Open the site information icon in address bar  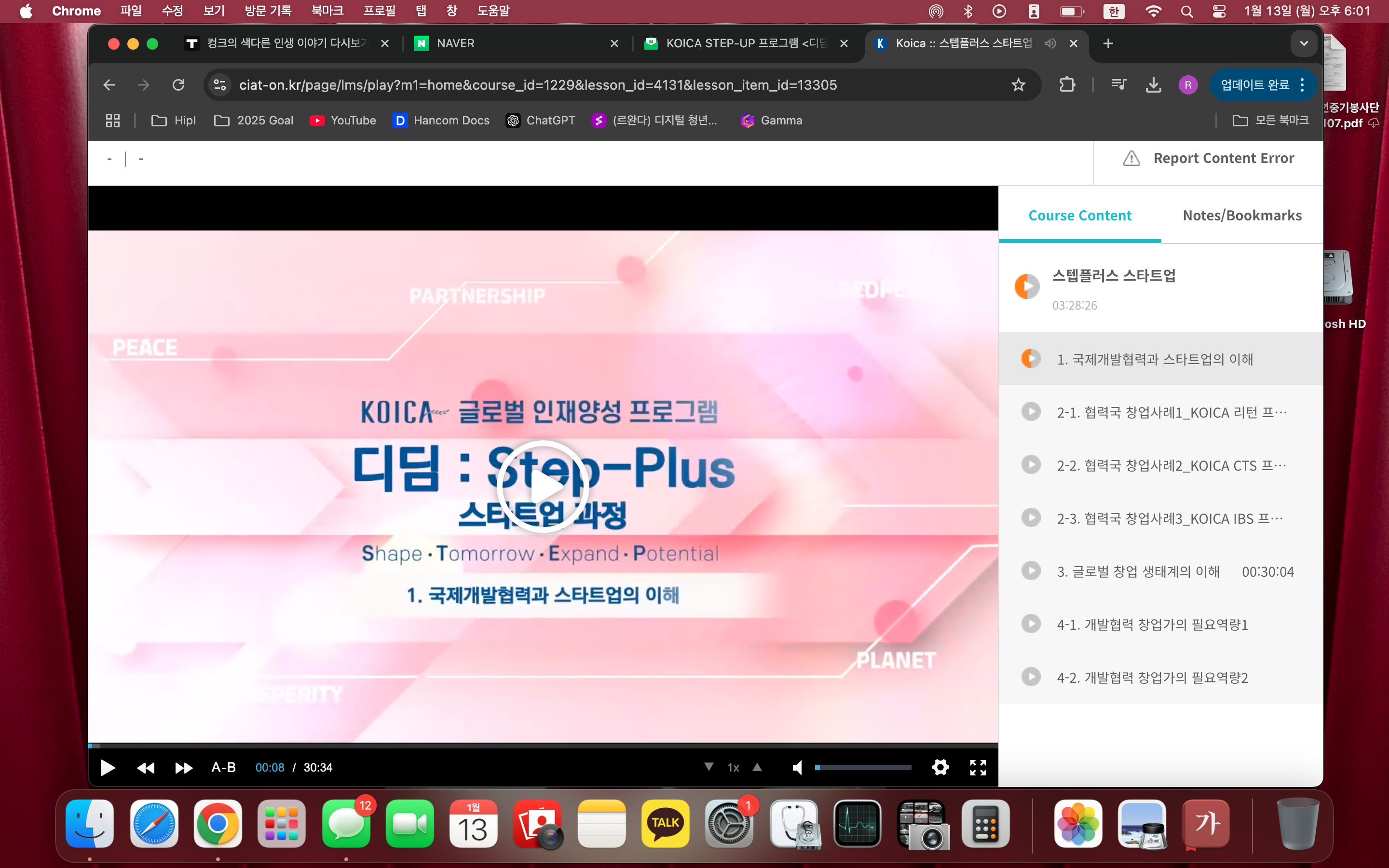[220, 85]
